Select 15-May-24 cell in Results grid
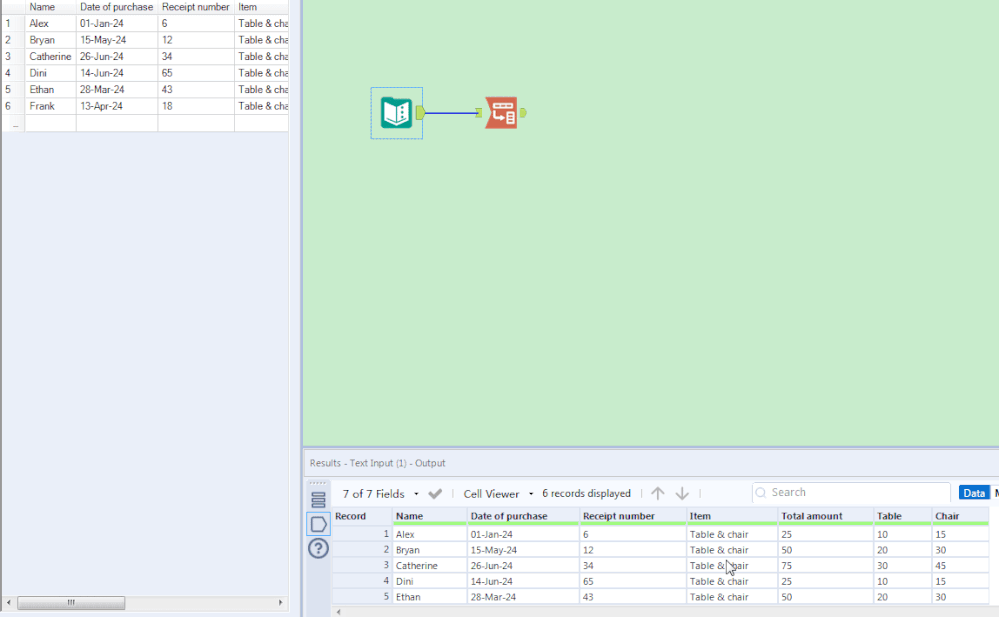999x617 pixels. (522, 549)
